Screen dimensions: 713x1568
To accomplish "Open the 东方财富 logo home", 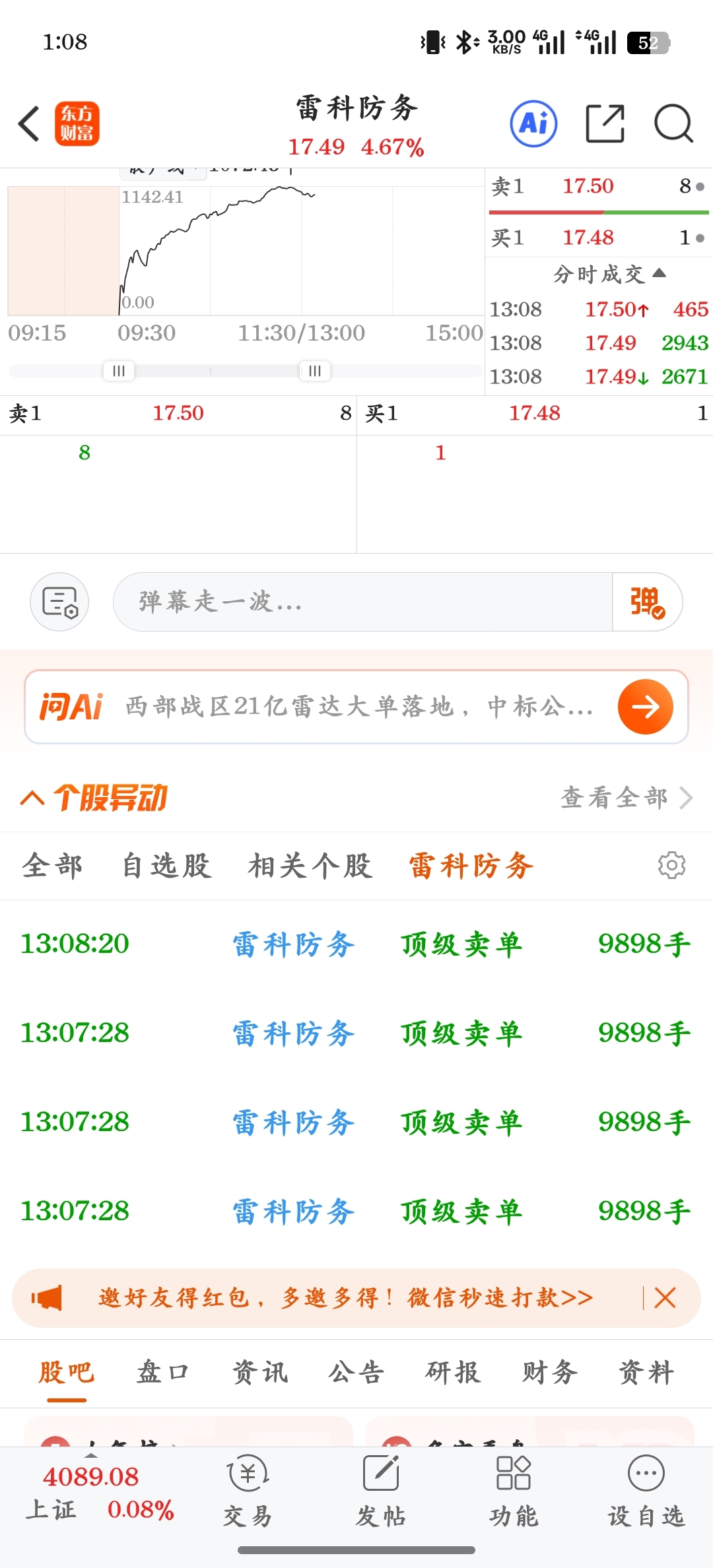I will (77, 123).
